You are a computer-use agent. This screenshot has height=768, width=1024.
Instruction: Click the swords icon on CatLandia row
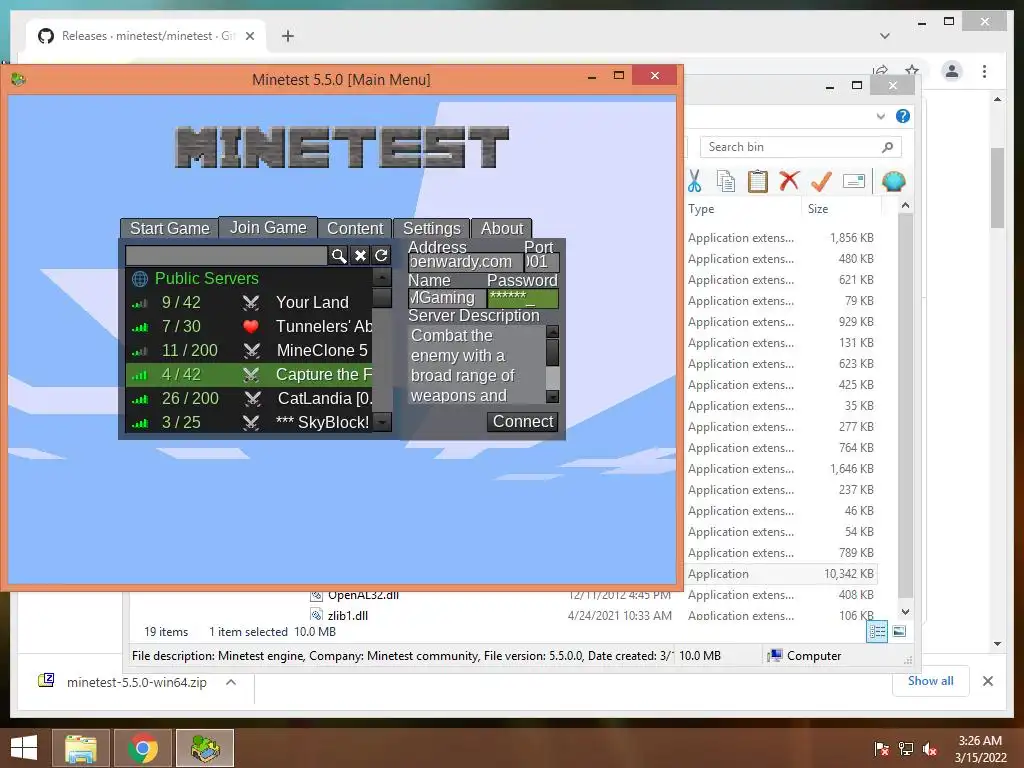coord(252,398)
